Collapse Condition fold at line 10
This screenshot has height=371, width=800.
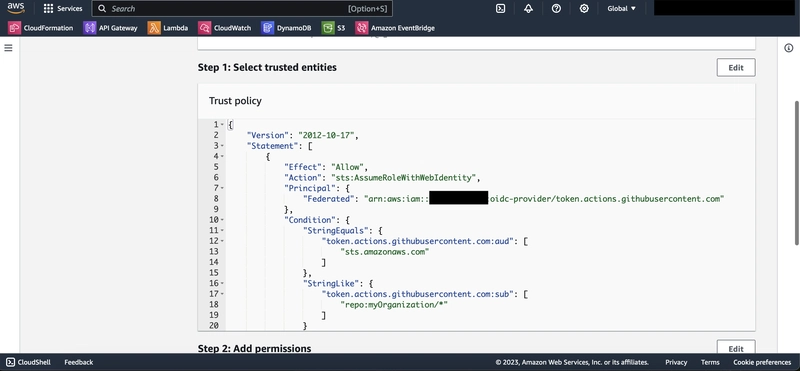click(222, 220)
